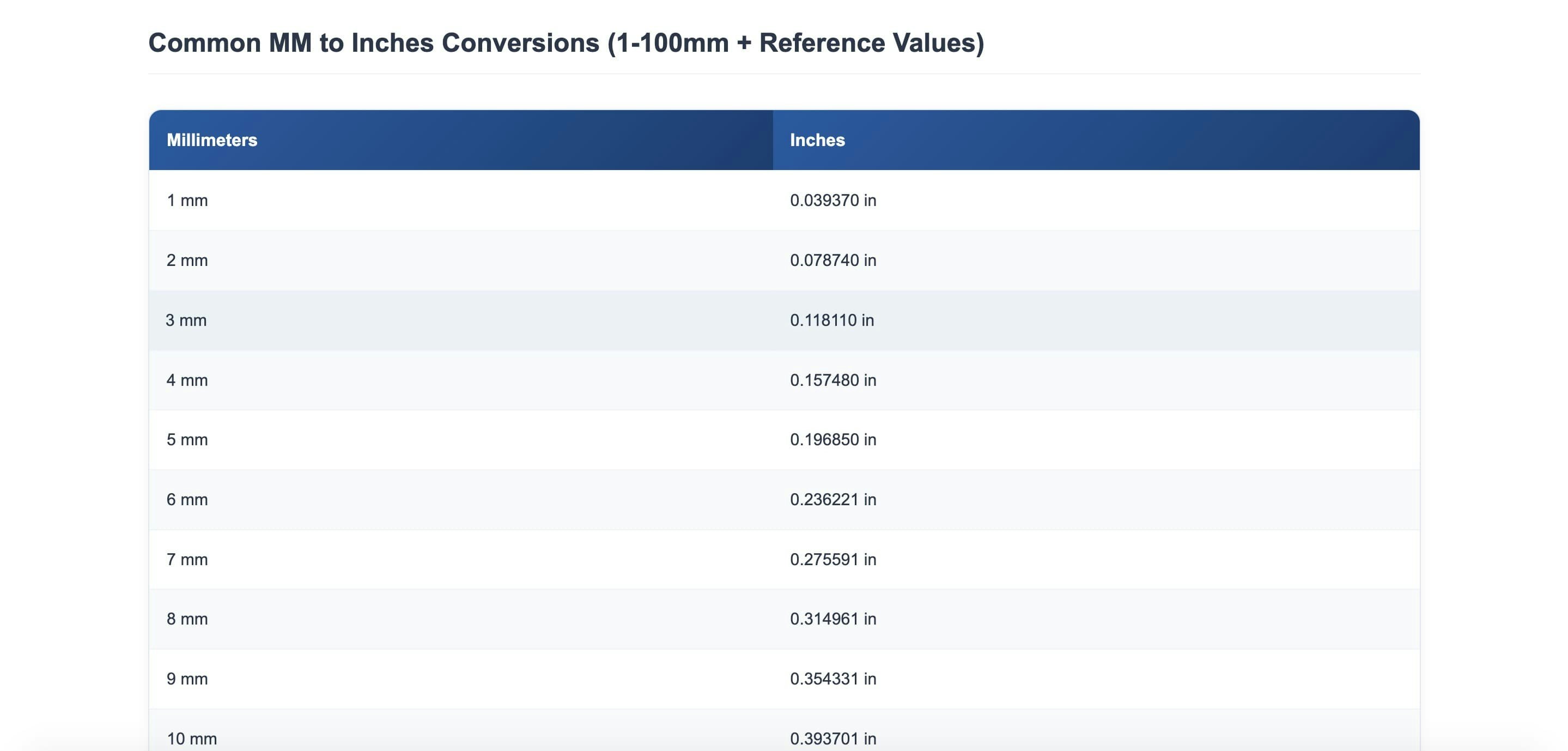Screen dimensions: 1568x751
Task: Select the 9 mm row label
Action: (187, 679)
